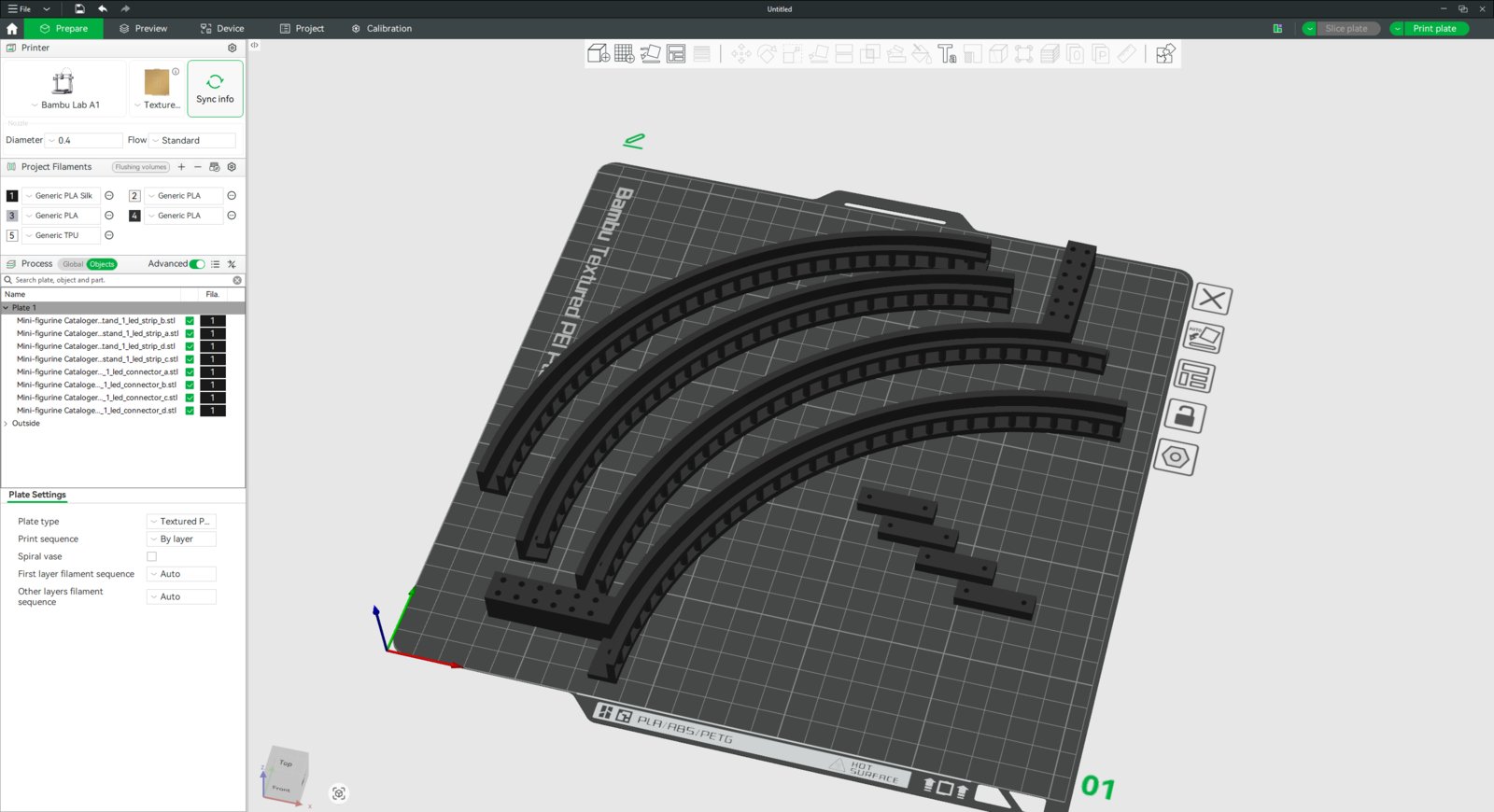Viewport: 1494px width, 812px height.
Task: Open First layer filament sequence dropdown
Action: point(181,574)
